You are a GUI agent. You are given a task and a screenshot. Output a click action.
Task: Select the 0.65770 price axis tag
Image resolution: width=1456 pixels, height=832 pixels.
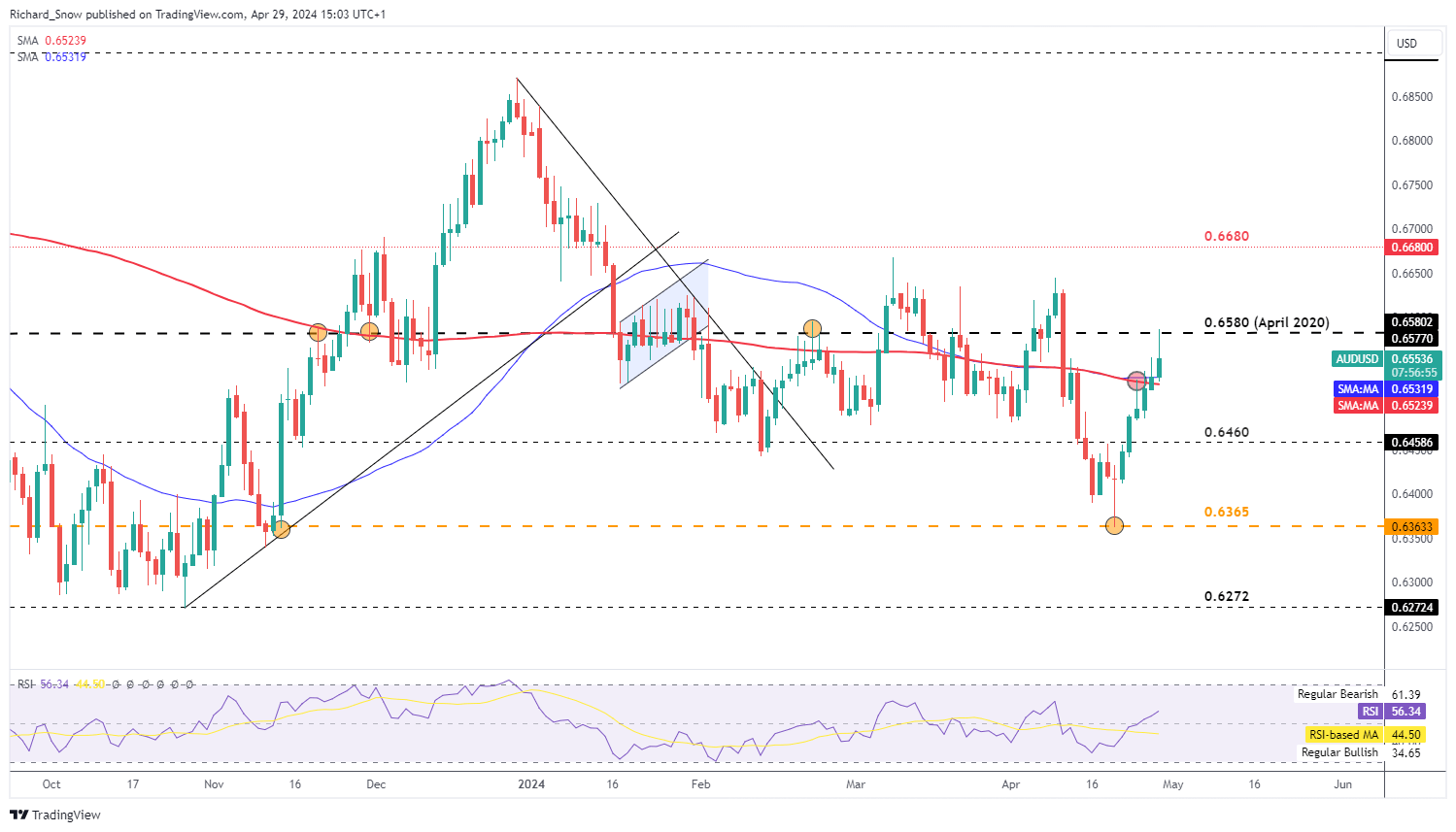pos(1412,339)
